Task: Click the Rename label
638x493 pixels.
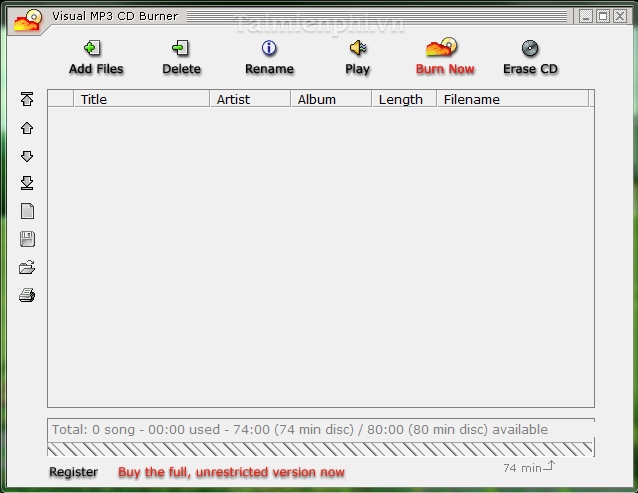Action: click(269, 69)
